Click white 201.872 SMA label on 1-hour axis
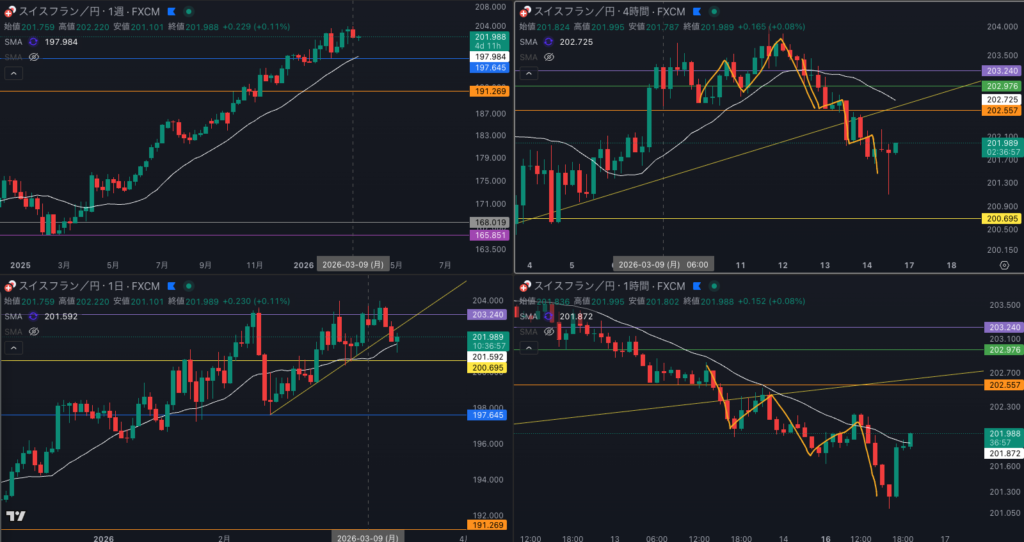The image size is (1024, 542). coord(1004,453)
